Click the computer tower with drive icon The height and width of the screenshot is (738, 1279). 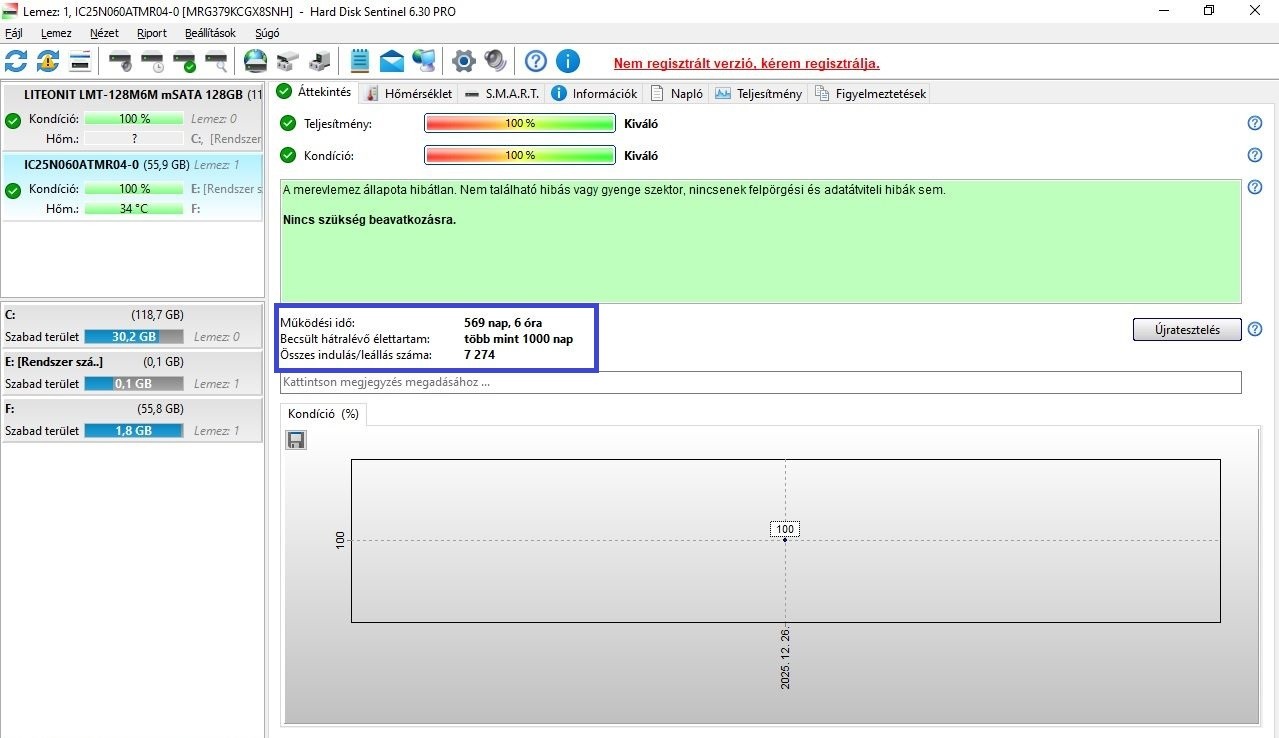(x=320, y=61)
